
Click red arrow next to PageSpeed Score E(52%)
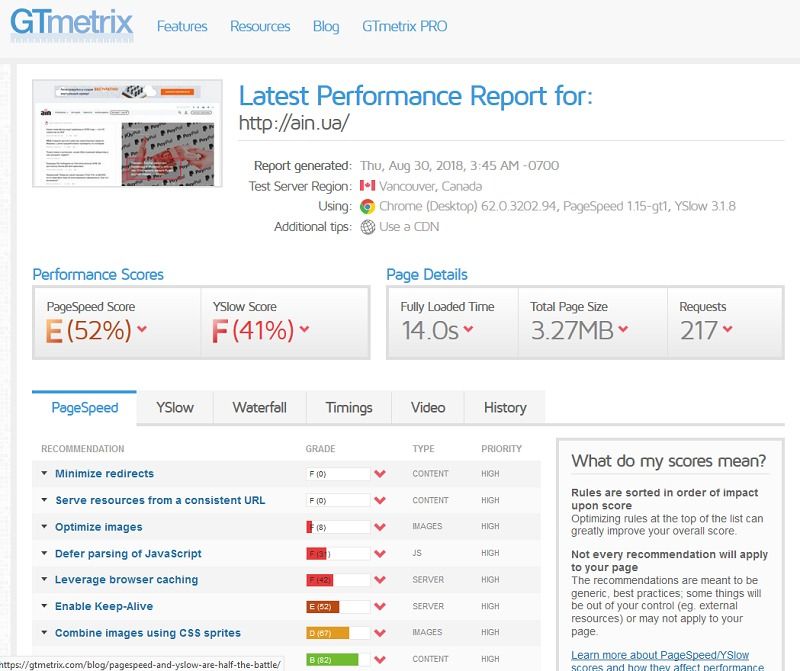pos(143,330)
